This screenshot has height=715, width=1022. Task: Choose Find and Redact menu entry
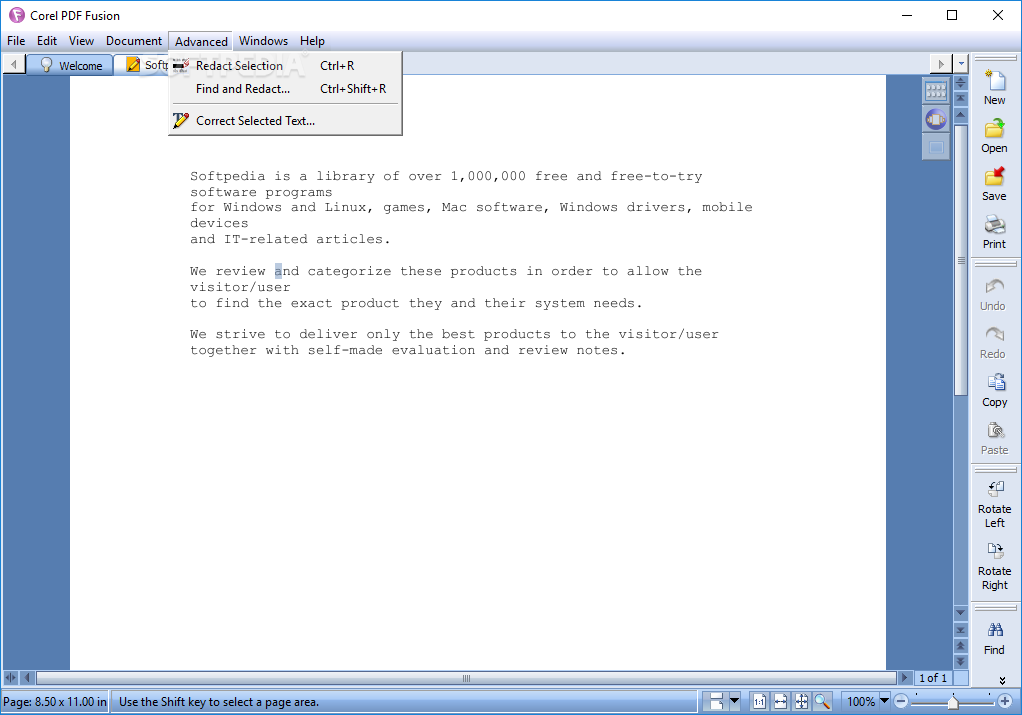pyautogui.click(x=285, y=89)
